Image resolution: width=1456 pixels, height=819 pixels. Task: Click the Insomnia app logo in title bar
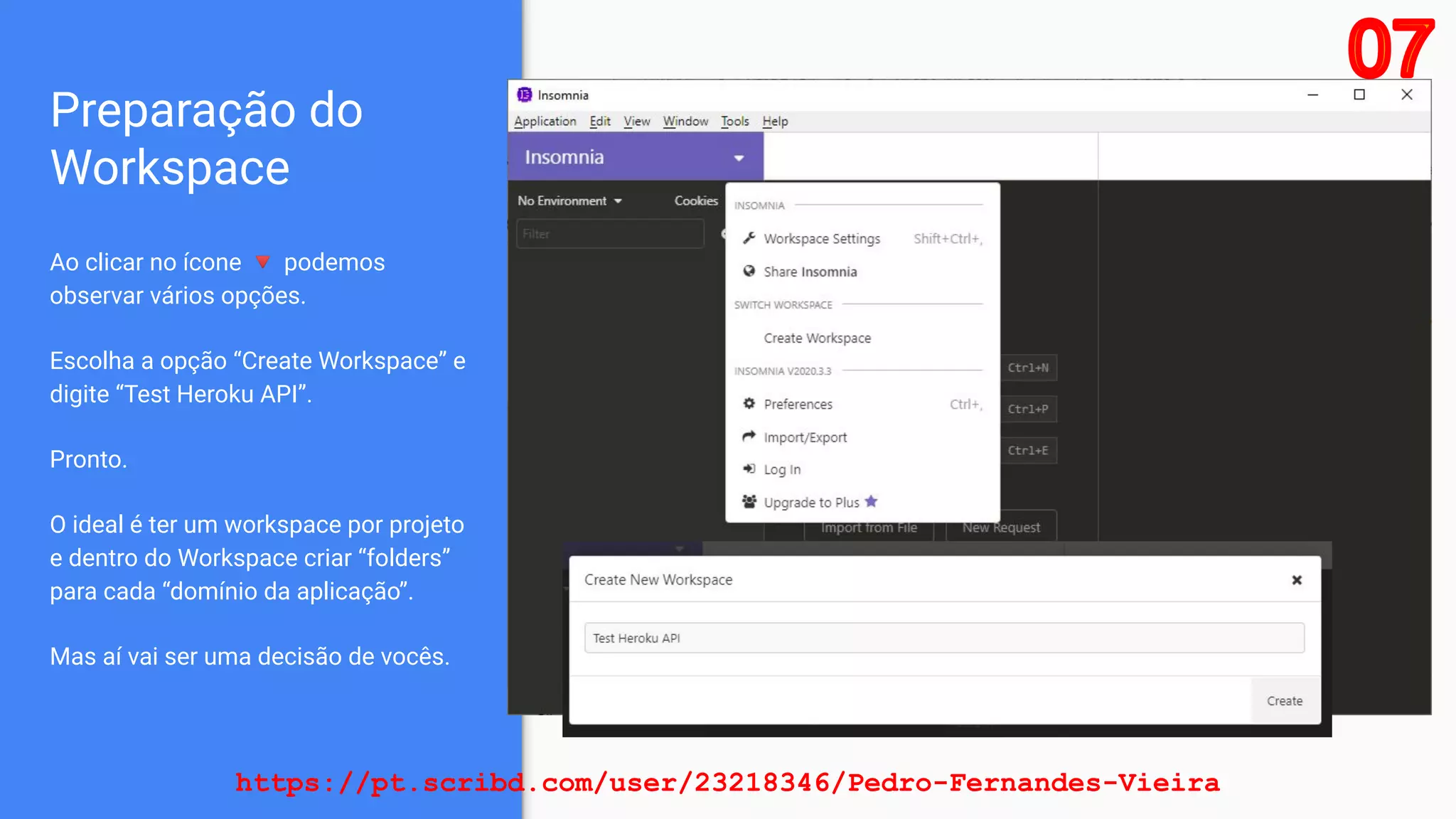tap(525, 95)
